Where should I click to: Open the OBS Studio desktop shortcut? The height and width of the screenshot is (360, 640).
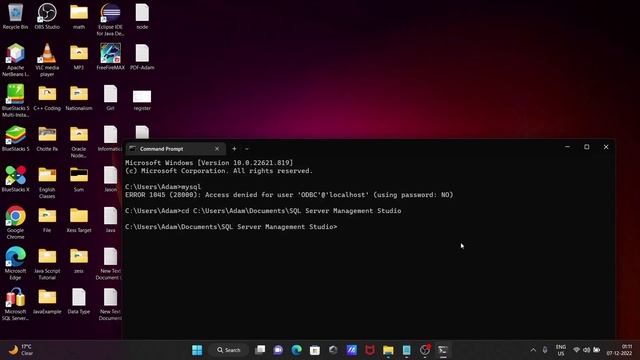(47, 16)
